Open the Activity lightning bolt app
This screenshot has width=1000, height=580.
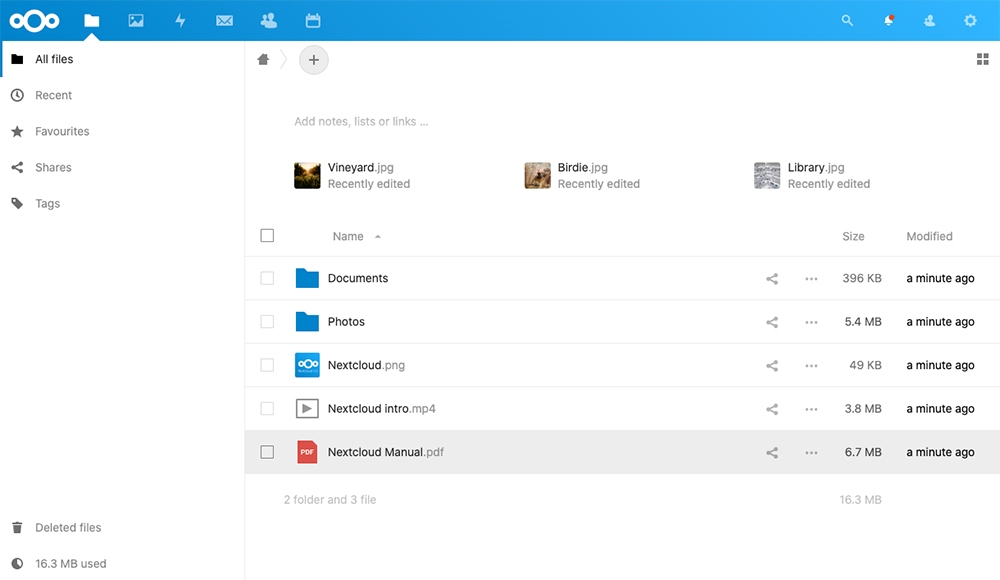coord(180,20)
